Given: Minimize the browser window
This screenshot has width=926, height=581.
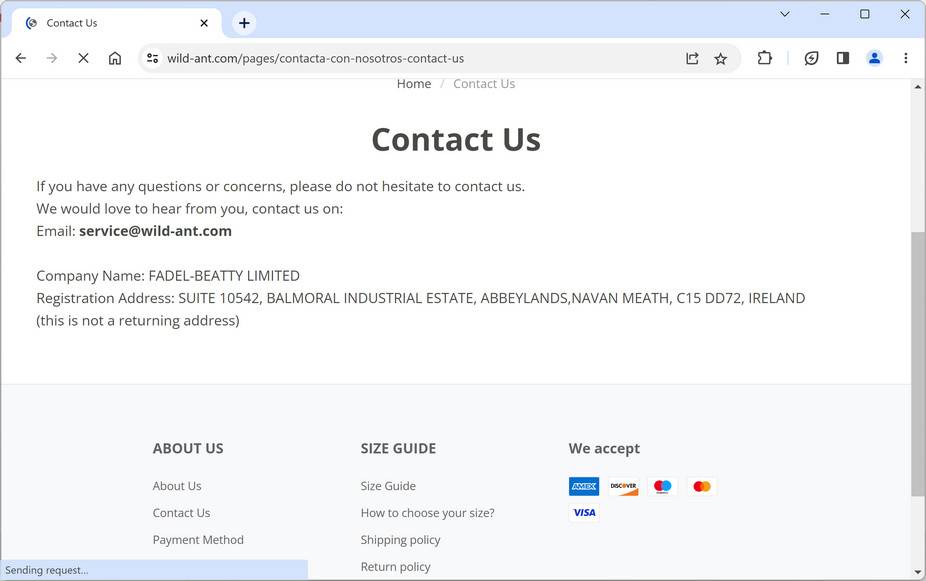Looking at the screenshot, I should [824, 14].
